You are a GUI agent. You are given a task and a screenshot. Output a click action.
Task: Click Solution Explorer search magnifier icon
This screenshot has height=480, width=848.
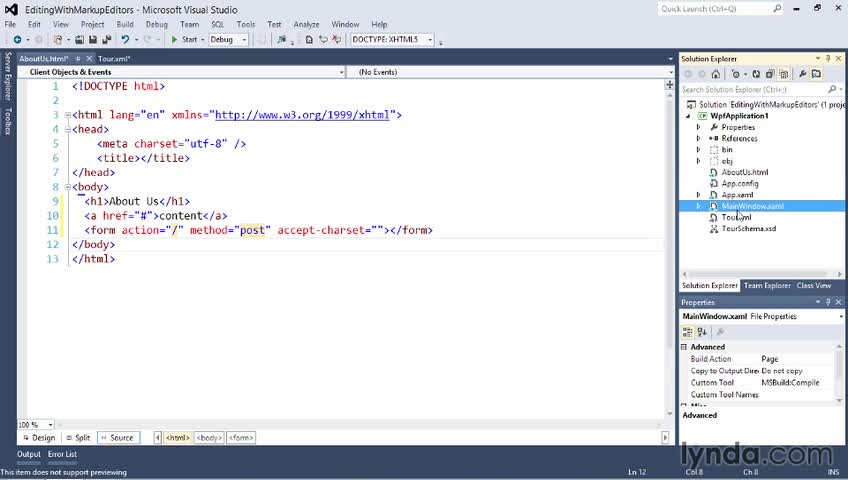832,89
